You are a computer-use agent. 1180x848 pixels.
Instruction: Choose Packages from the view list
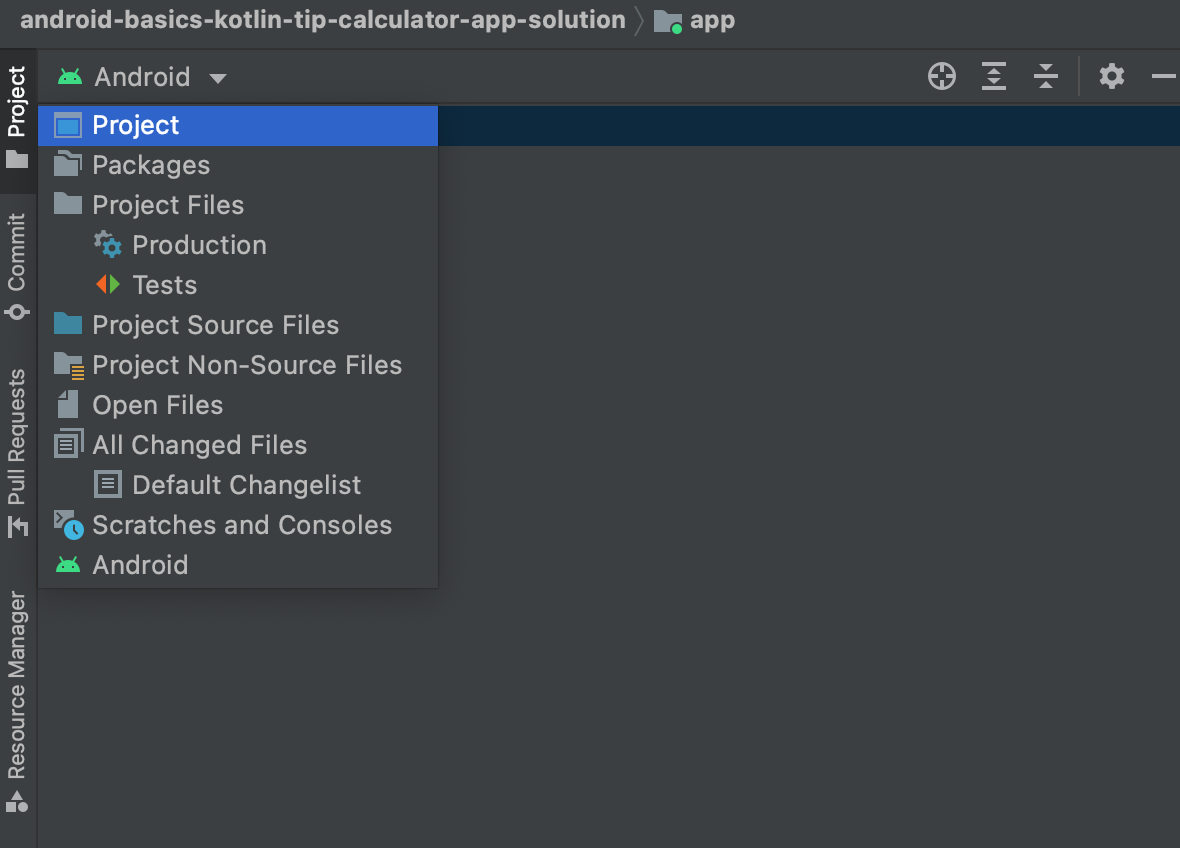point(238,166)
